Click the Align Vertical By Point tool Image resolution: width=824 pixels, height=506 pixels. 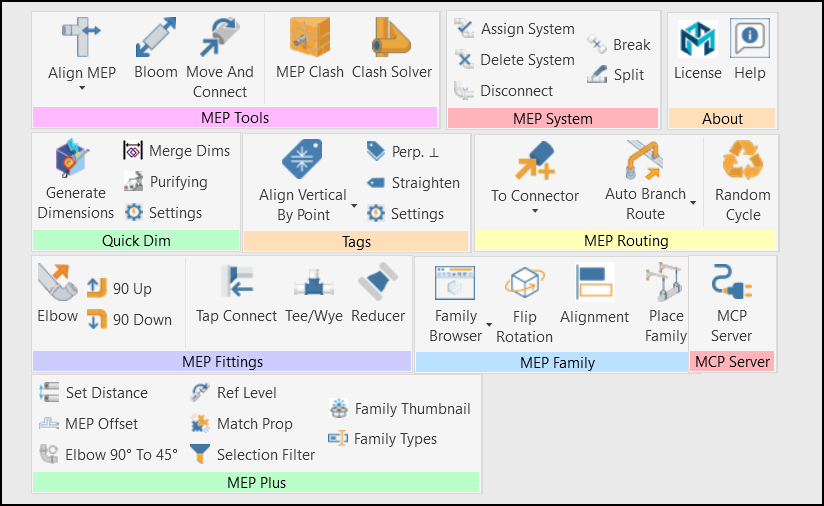[x=302, y=181]
